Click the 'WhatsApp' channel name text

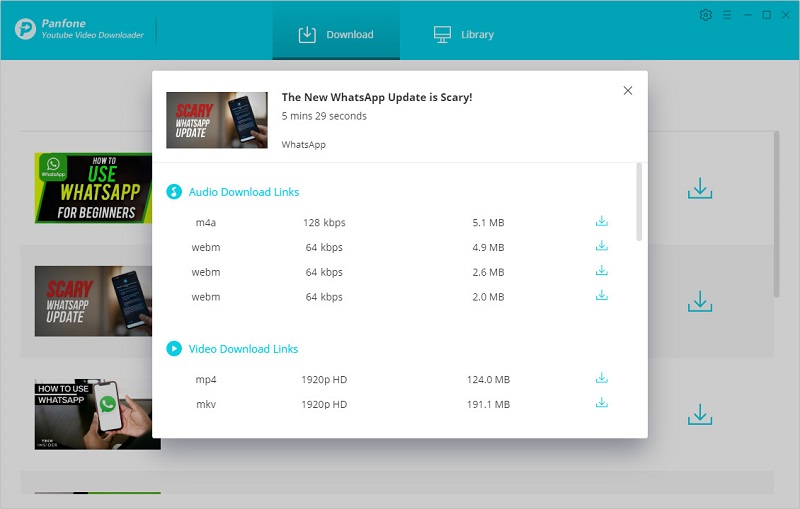(304, 145)
